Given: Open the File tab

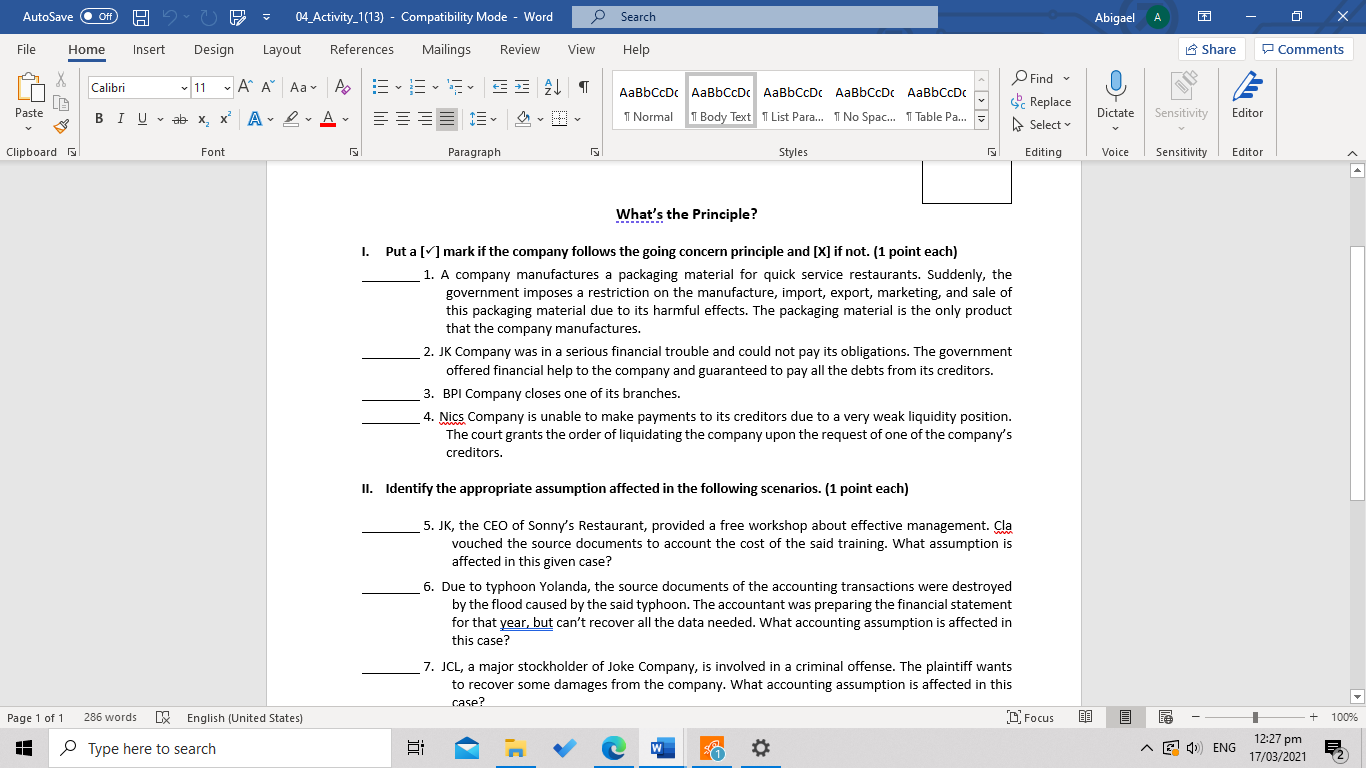Looking at the screenshot, I should pos(26,49).
